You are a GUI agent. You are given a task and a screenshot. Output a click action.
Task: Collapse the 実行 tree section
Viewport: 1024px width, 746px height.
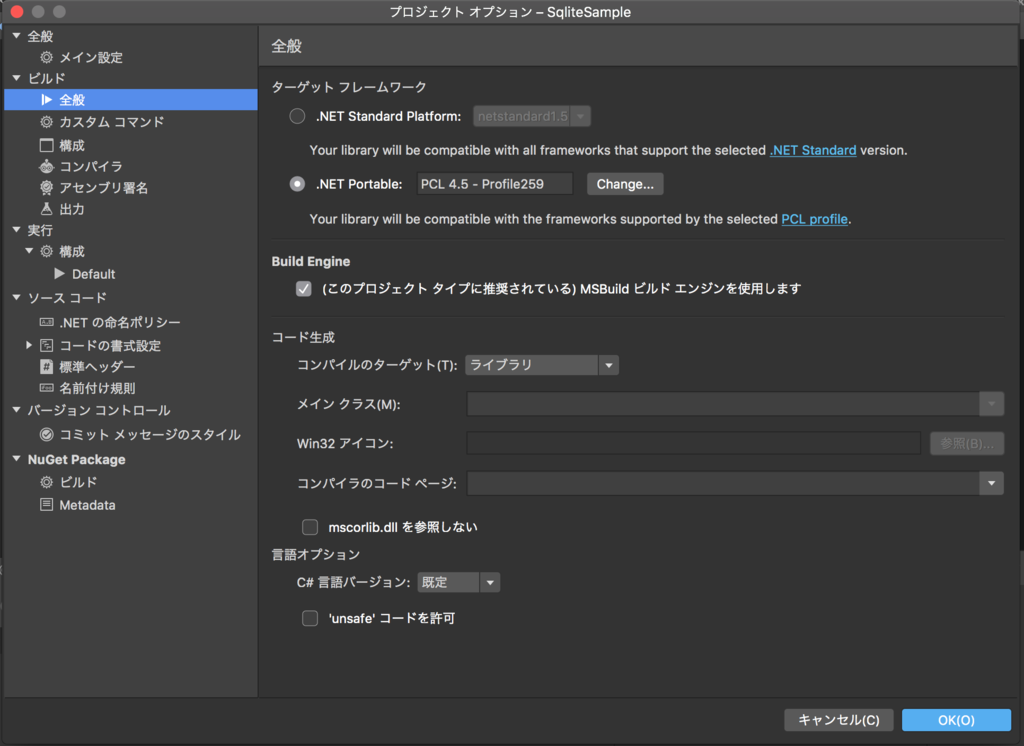point(16,230)
